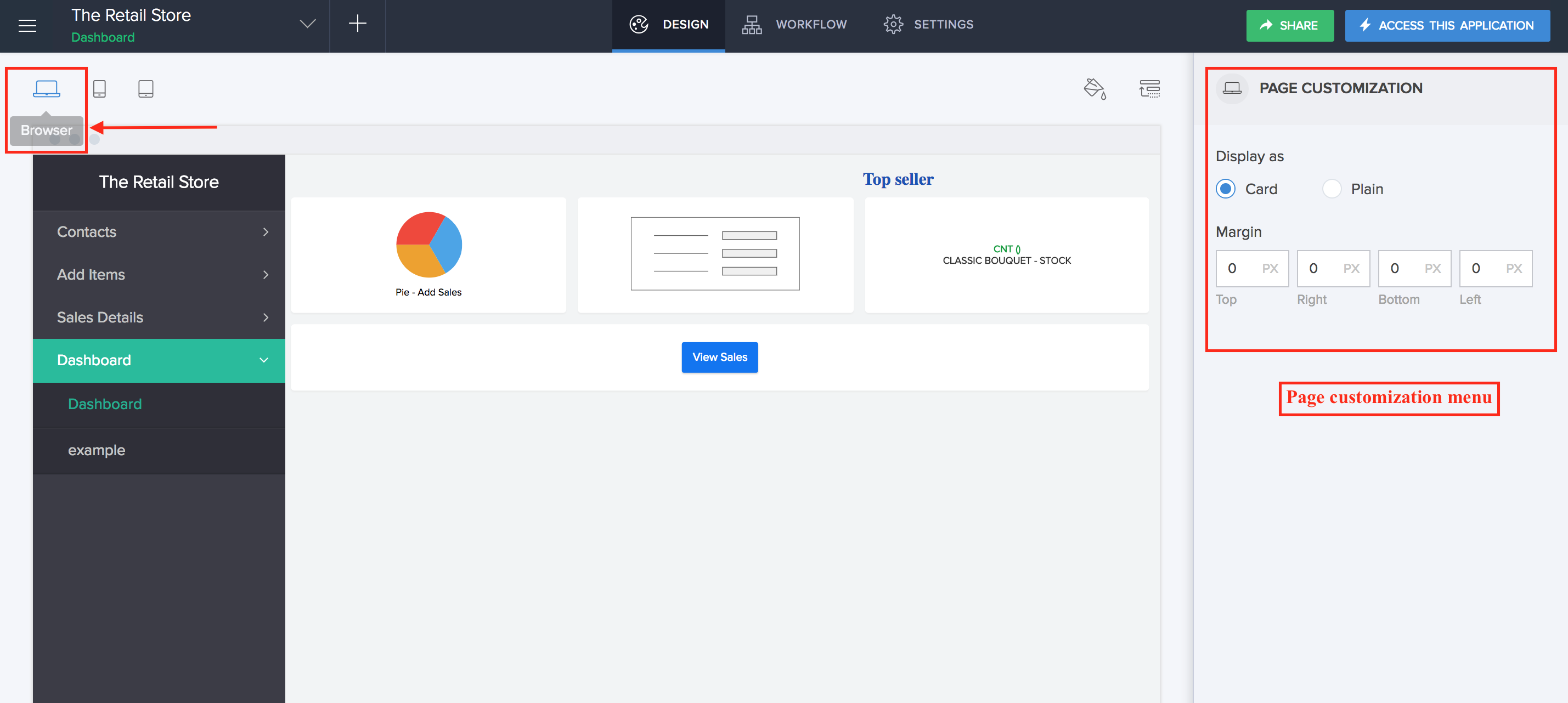Open the Settings tab
1568x703 pixels.
pyautogui.click(x=928, y=24)
